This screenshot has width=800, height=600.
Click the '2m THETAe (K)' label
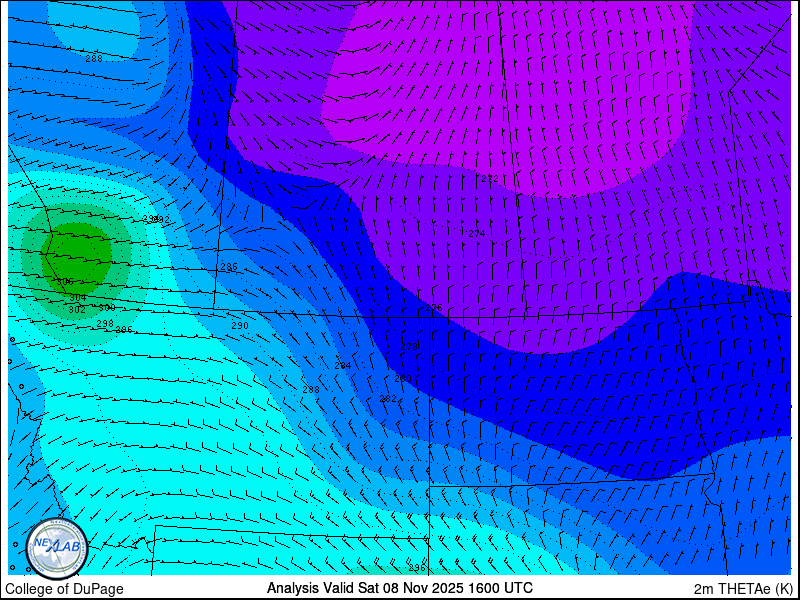744,588
